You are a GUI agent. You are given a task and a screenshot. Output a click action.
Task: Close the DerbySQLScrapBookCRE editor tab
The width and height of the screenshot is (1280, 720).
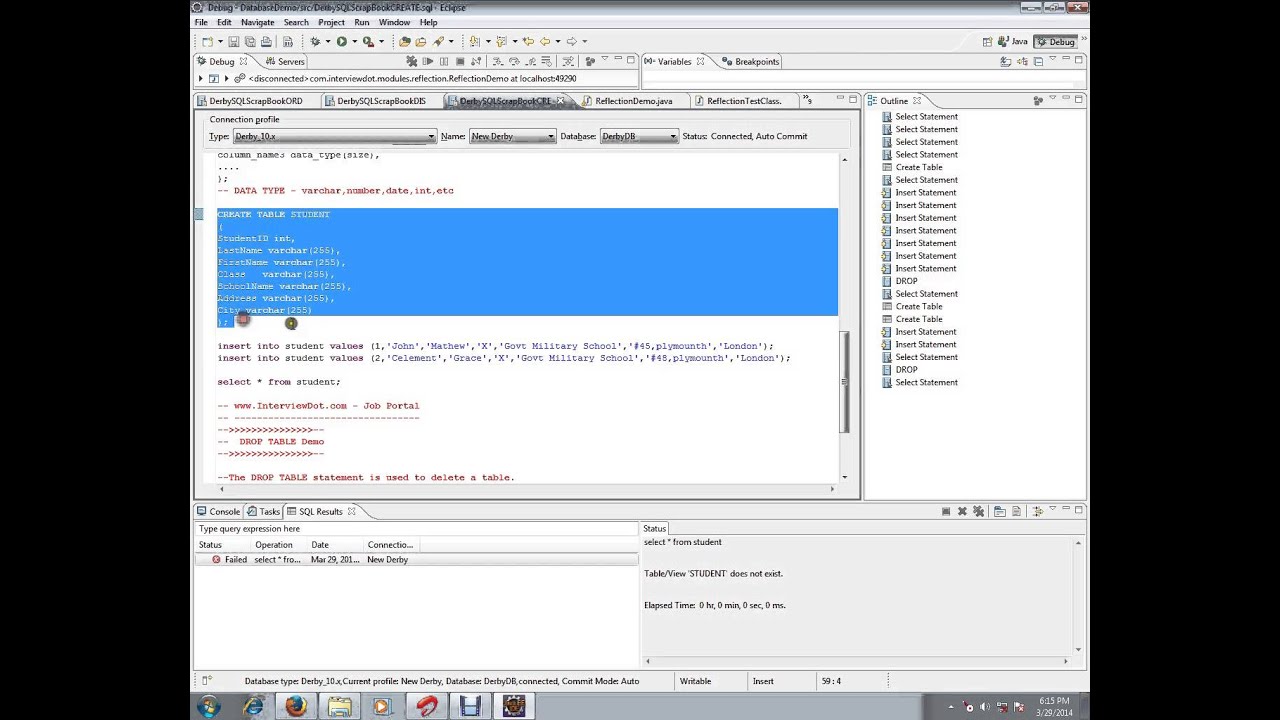tap(560, 101)
